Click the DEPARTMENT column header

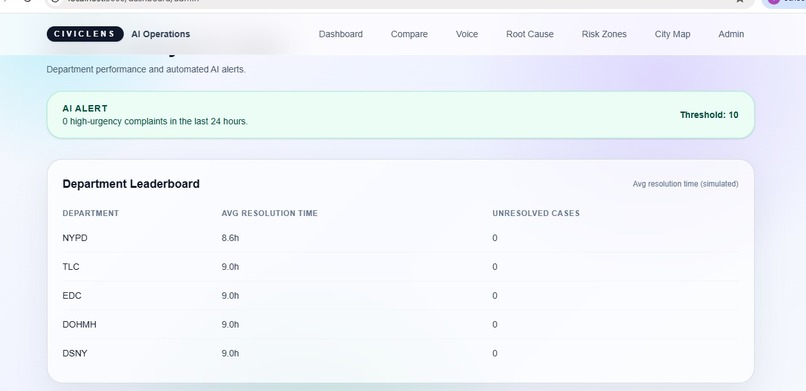90,213
